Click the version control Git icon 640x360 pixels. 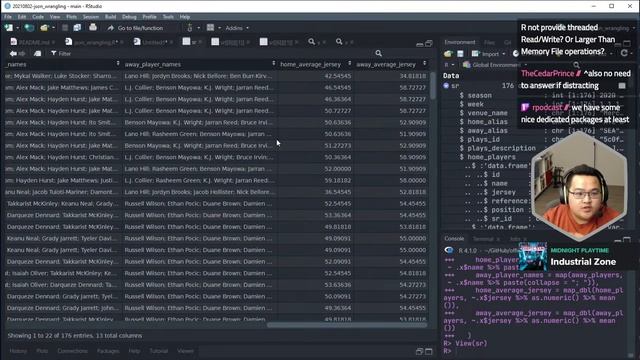pos(190,28)
